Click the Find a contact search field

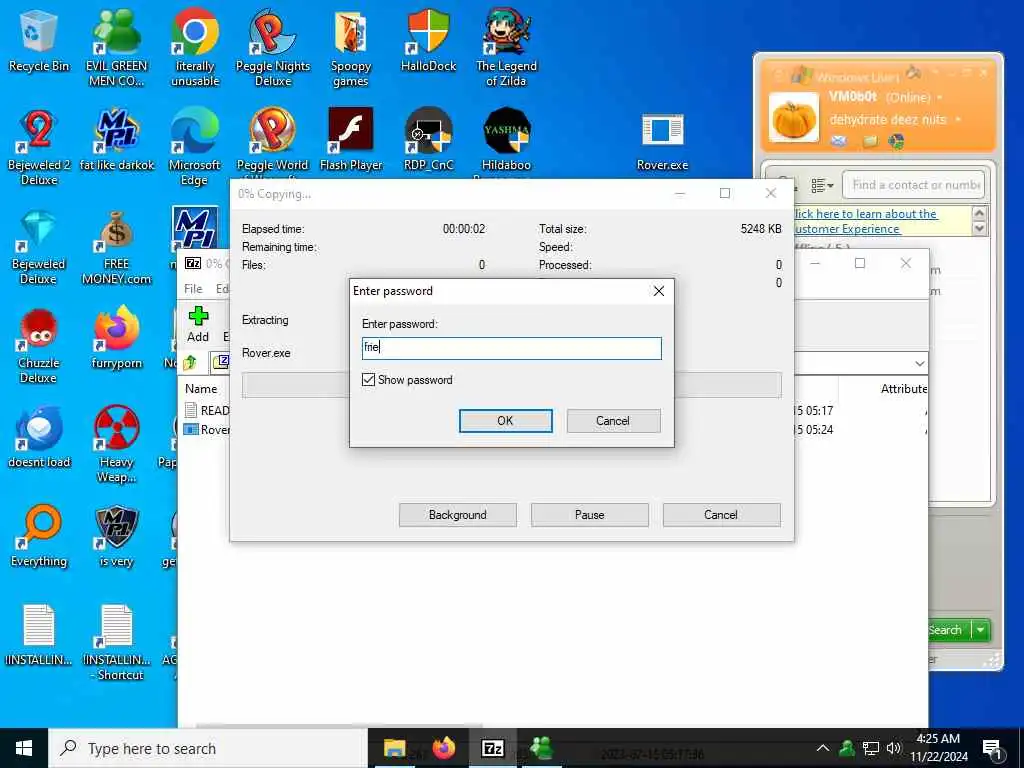point(913,185)
